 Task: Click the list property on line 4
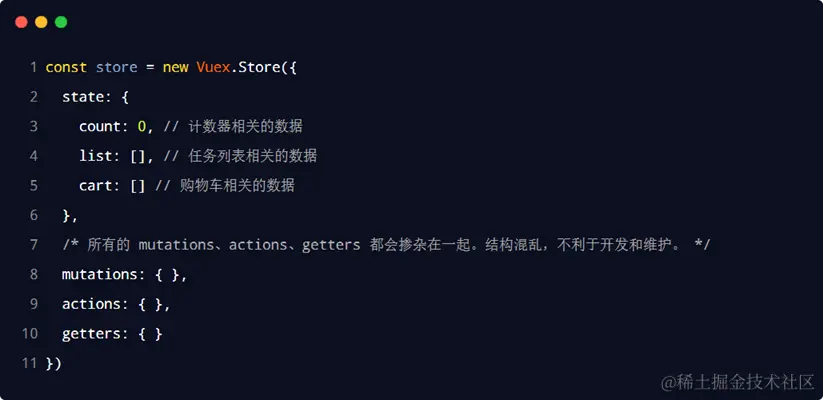click(96, 156)
